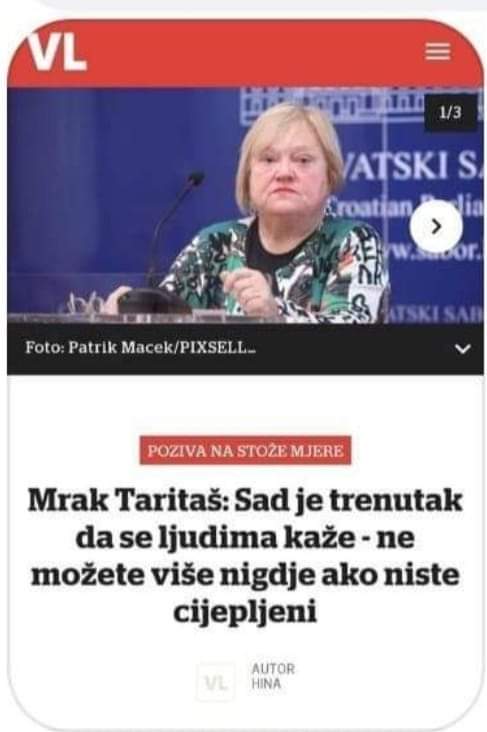Go to the next gallery photo
Screen dimensions: 487x732
[436, 227]
